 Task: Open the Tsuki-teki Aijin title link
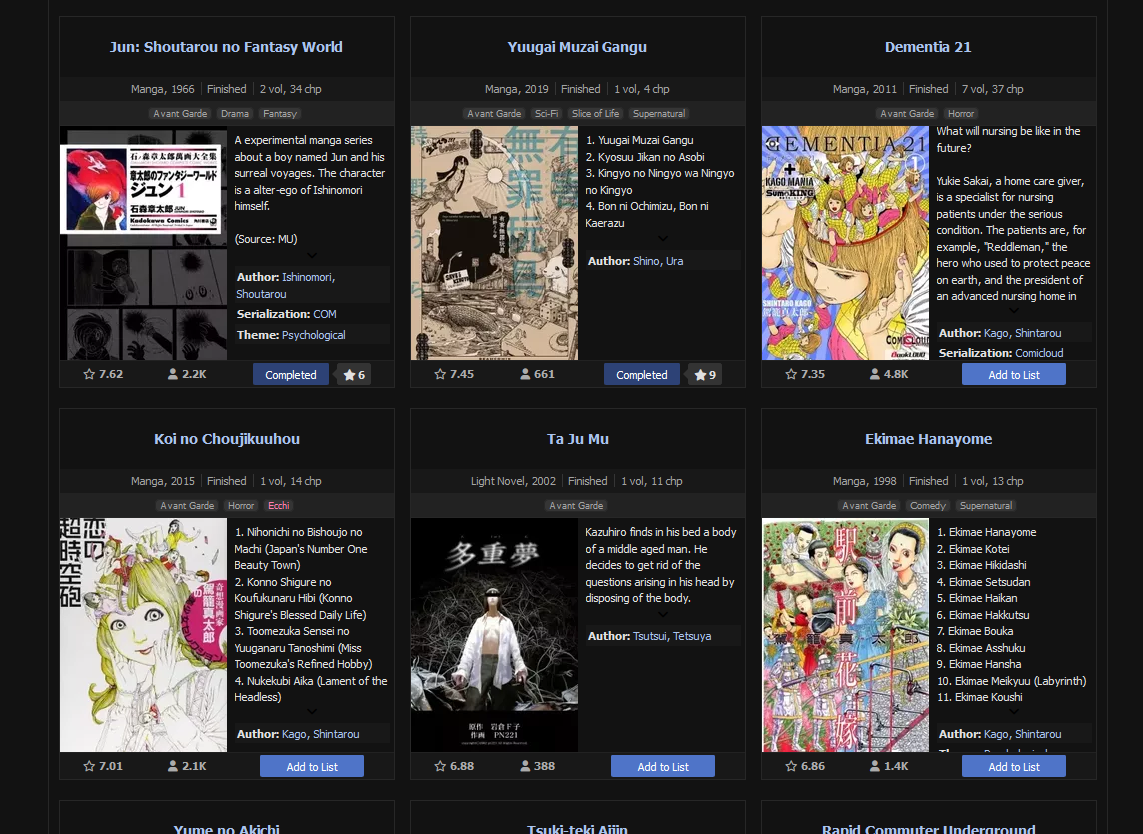[577, 828]
